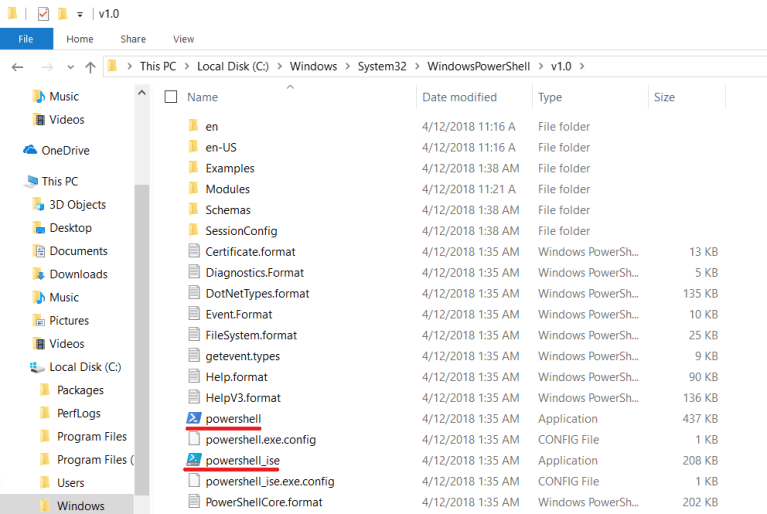
Task: Open the powershell application icon
Action: [194, 418]
